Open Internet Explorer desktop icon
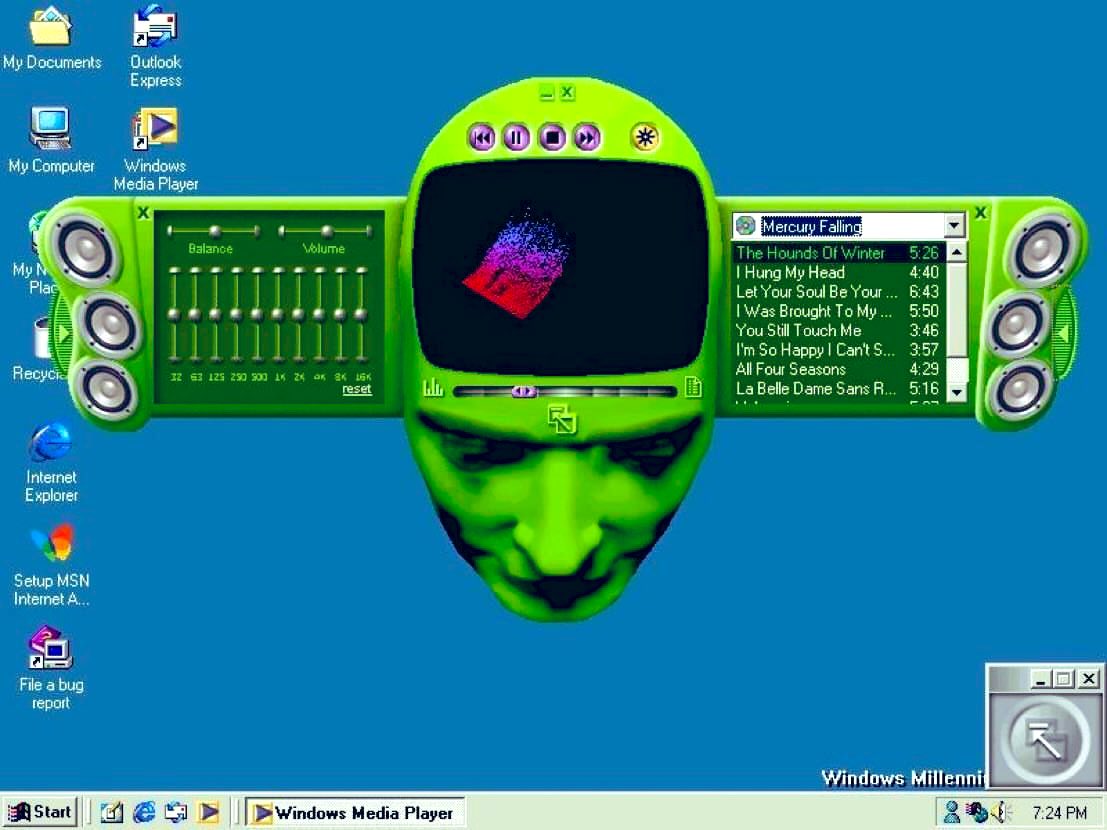 [51, 462]
